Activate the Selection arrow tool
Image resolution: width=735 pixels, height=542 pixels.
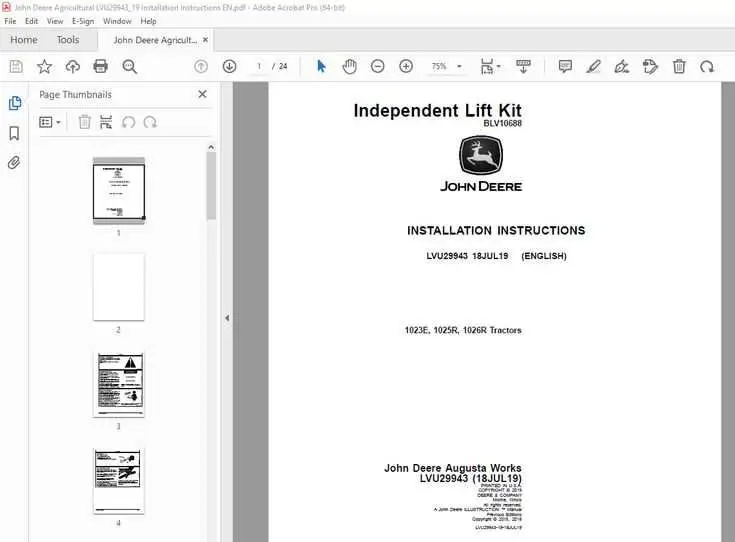point(321,67)
